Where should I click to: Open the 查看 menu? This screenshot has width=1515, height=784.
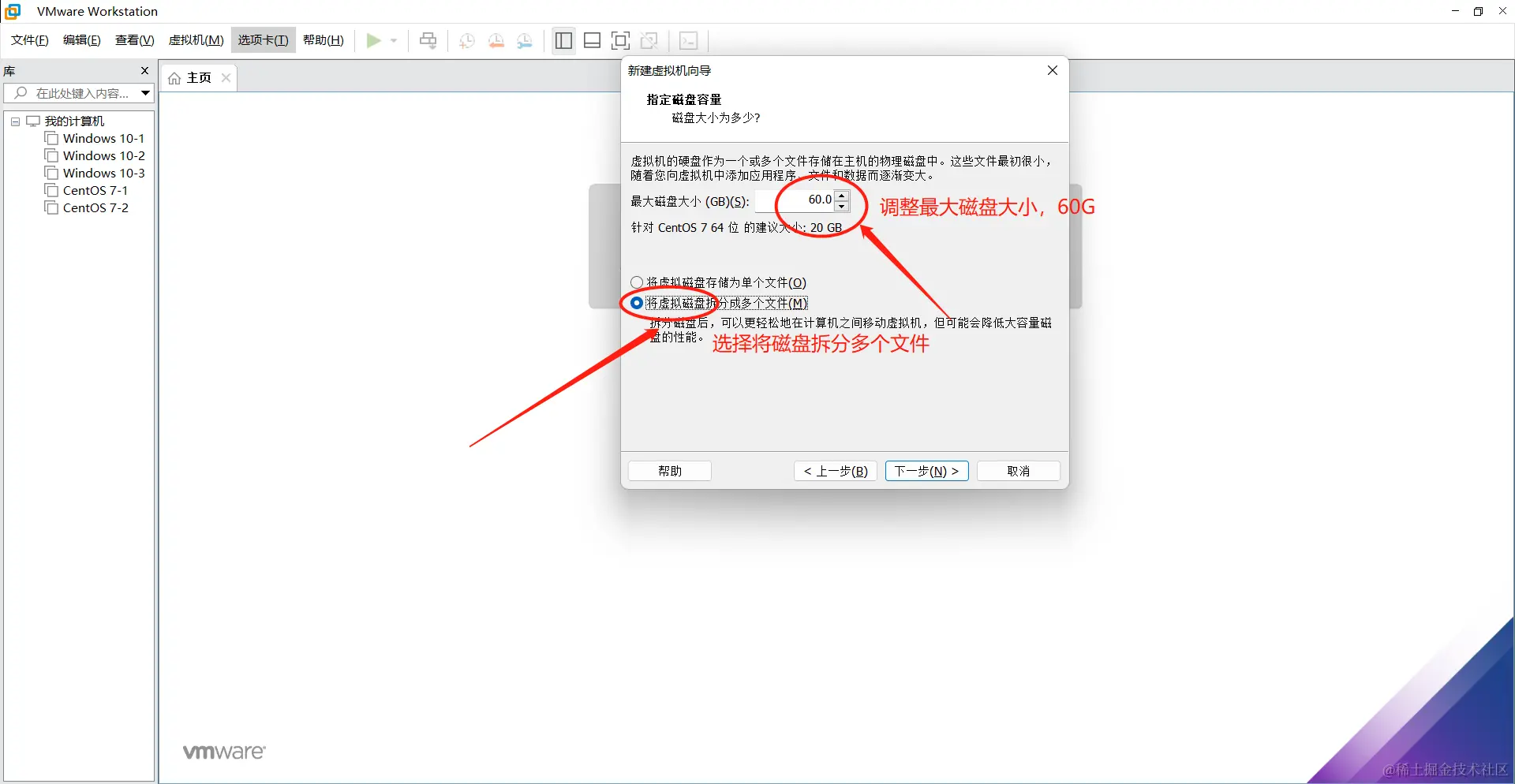click(135, 40)
